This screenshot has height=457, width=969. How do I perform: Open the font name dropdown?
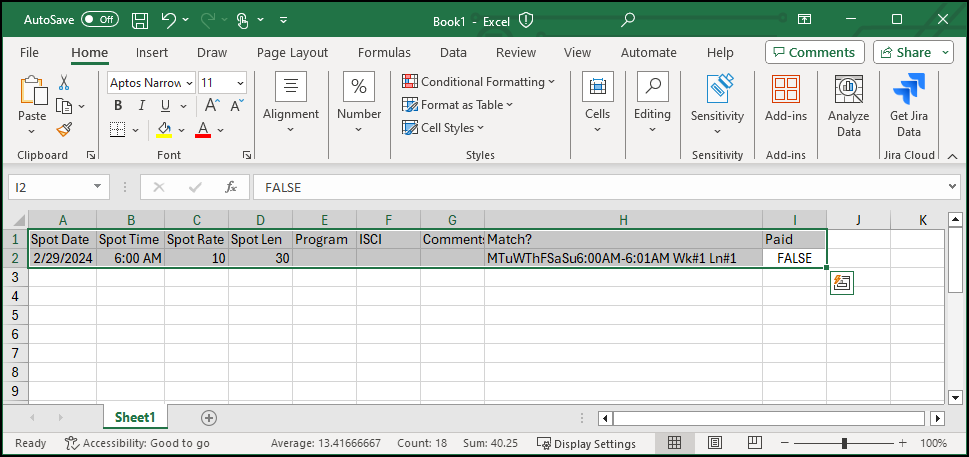point(188,83)
